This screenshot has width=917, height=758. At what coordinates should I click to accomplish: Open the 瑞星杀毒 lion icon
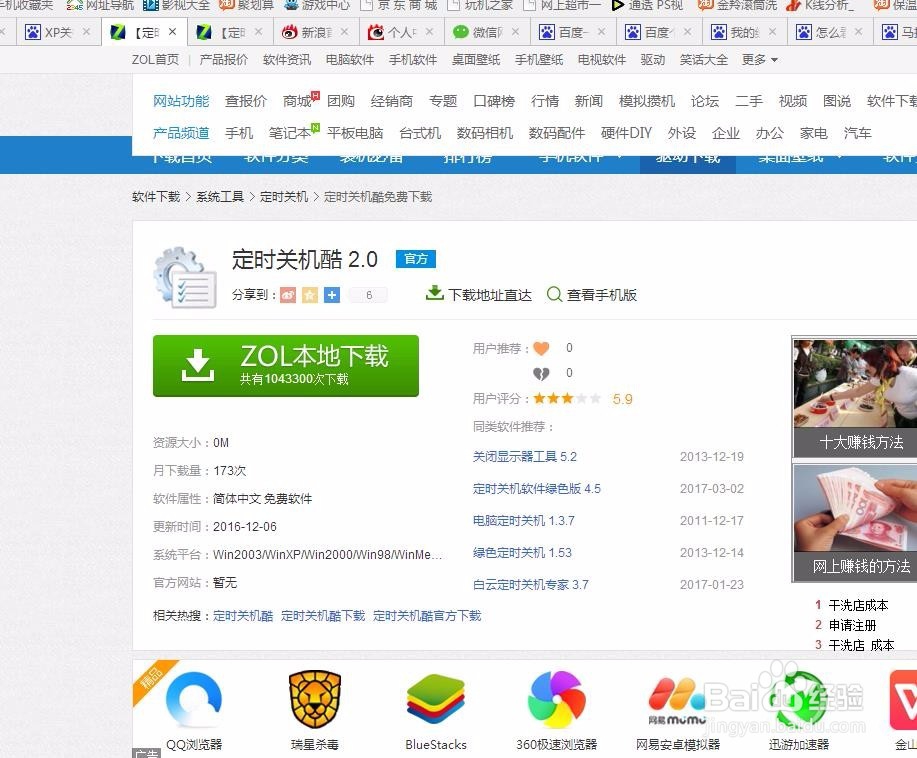pos(315,700)
